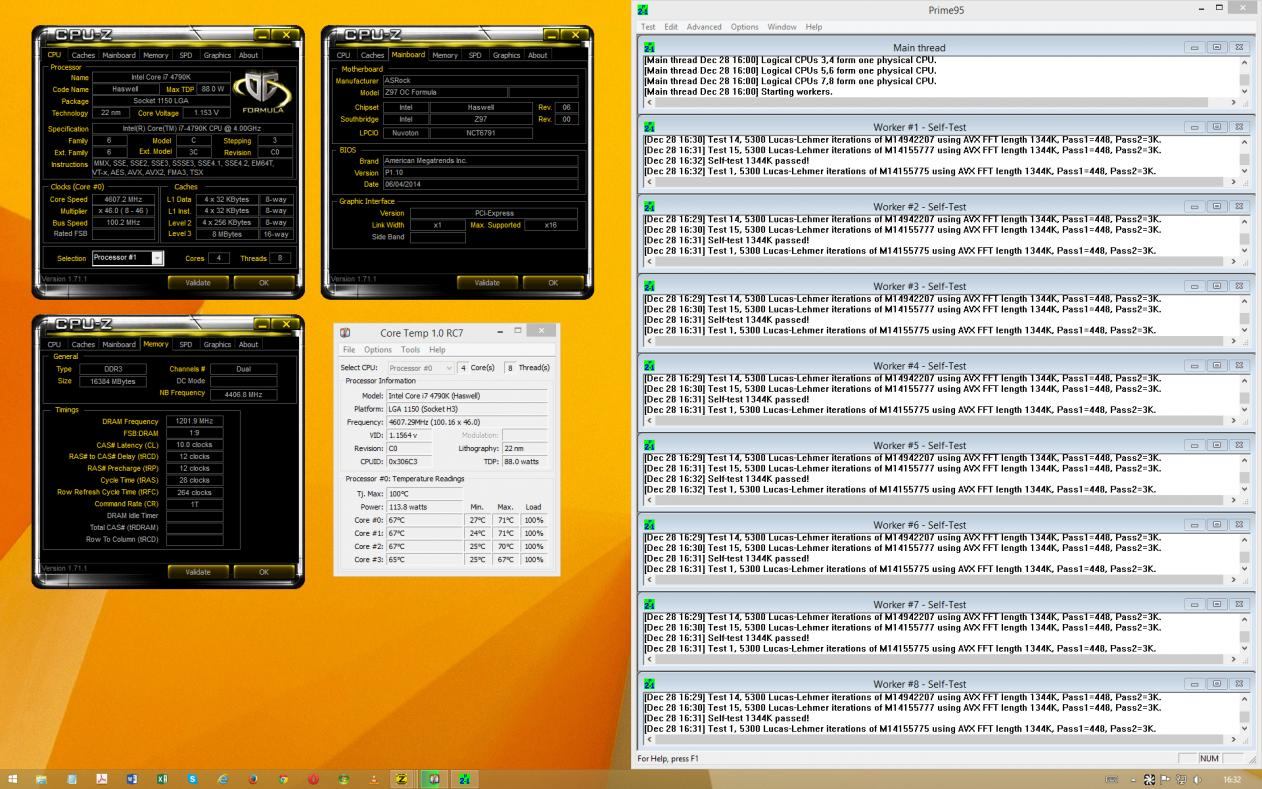Open Microsoft Excel from the taskbar

pos(162,779)
